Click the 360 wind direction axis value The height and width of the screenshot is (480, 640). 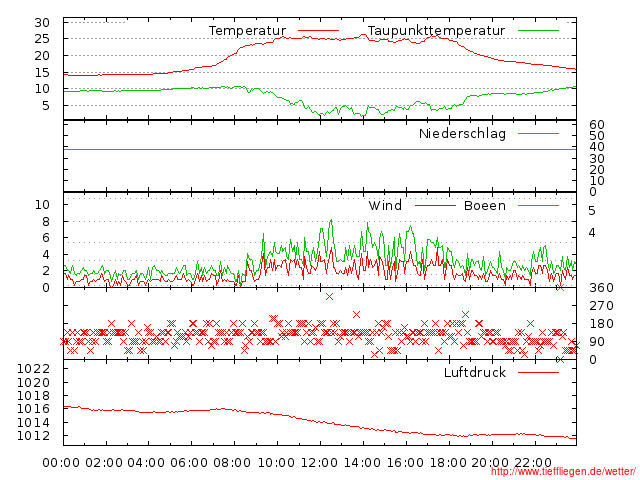(601, 288)
